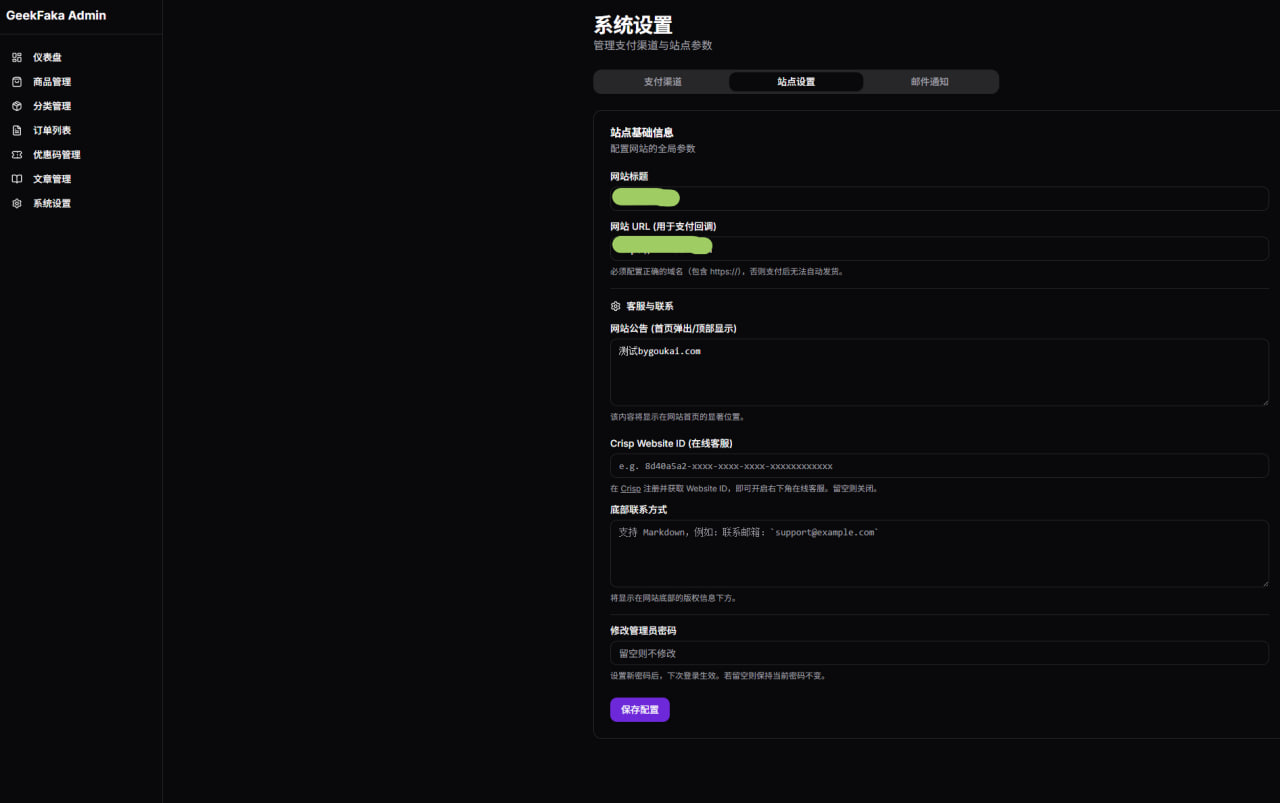
Task: Click the 系统设置 gear icon in sidebar
Action: pyautogui.click(x=17, y=202)
